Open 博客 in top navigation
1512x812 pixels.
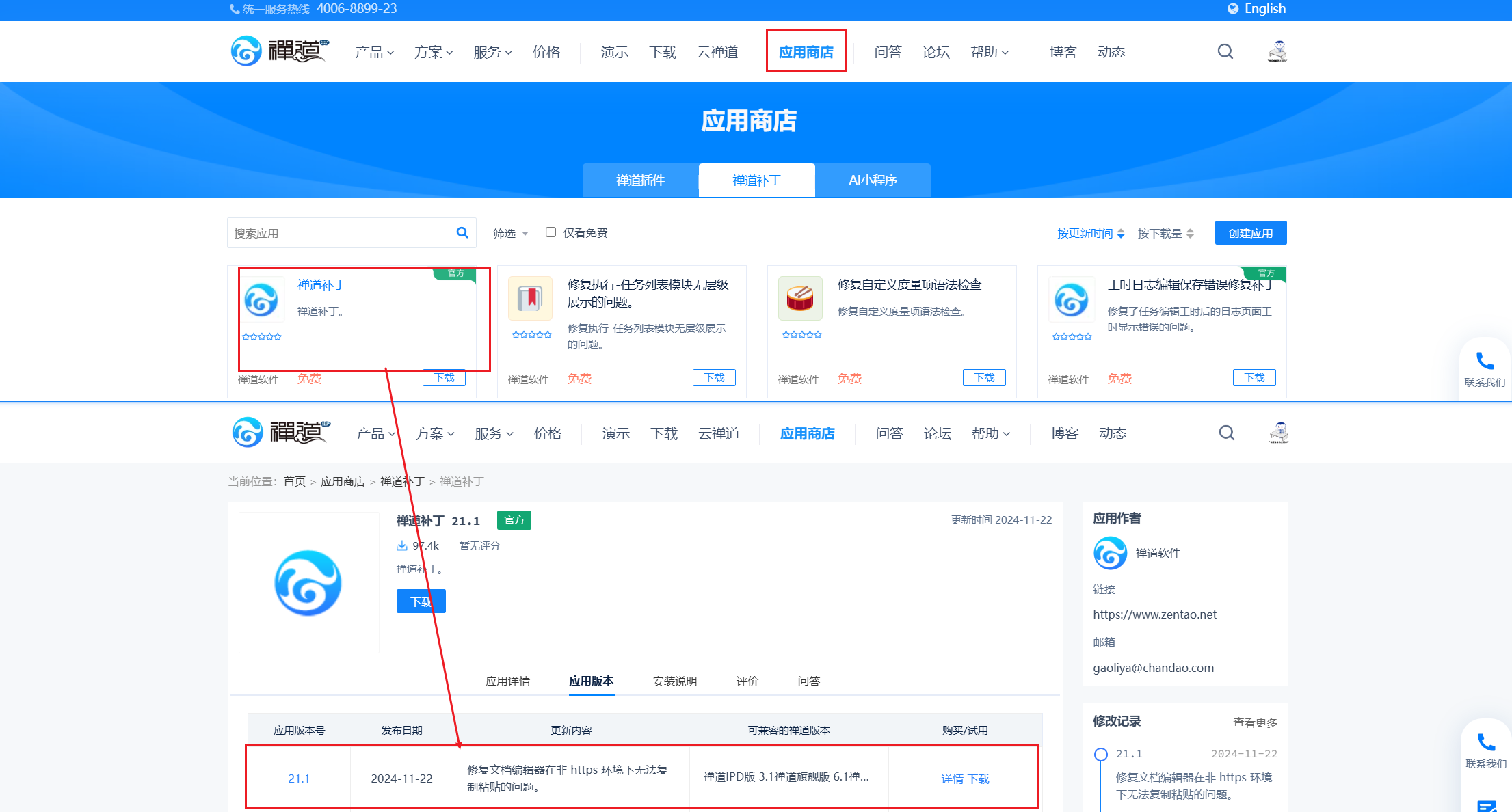click(x=1063, y=52)
